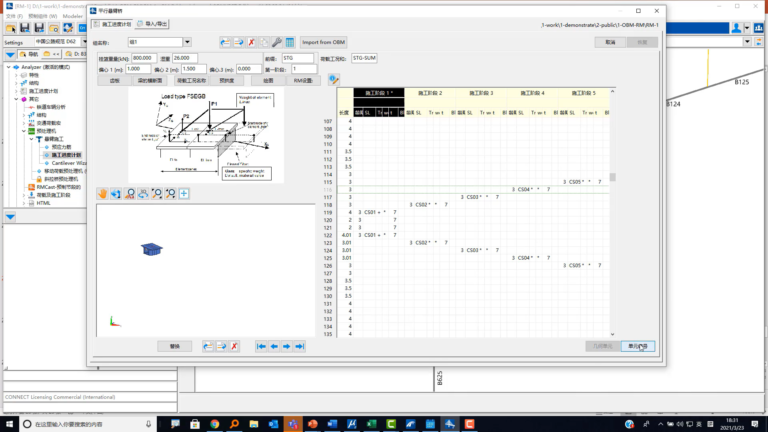
Task: Click the button left of the bottom insert icons
Action: (175, 346)
